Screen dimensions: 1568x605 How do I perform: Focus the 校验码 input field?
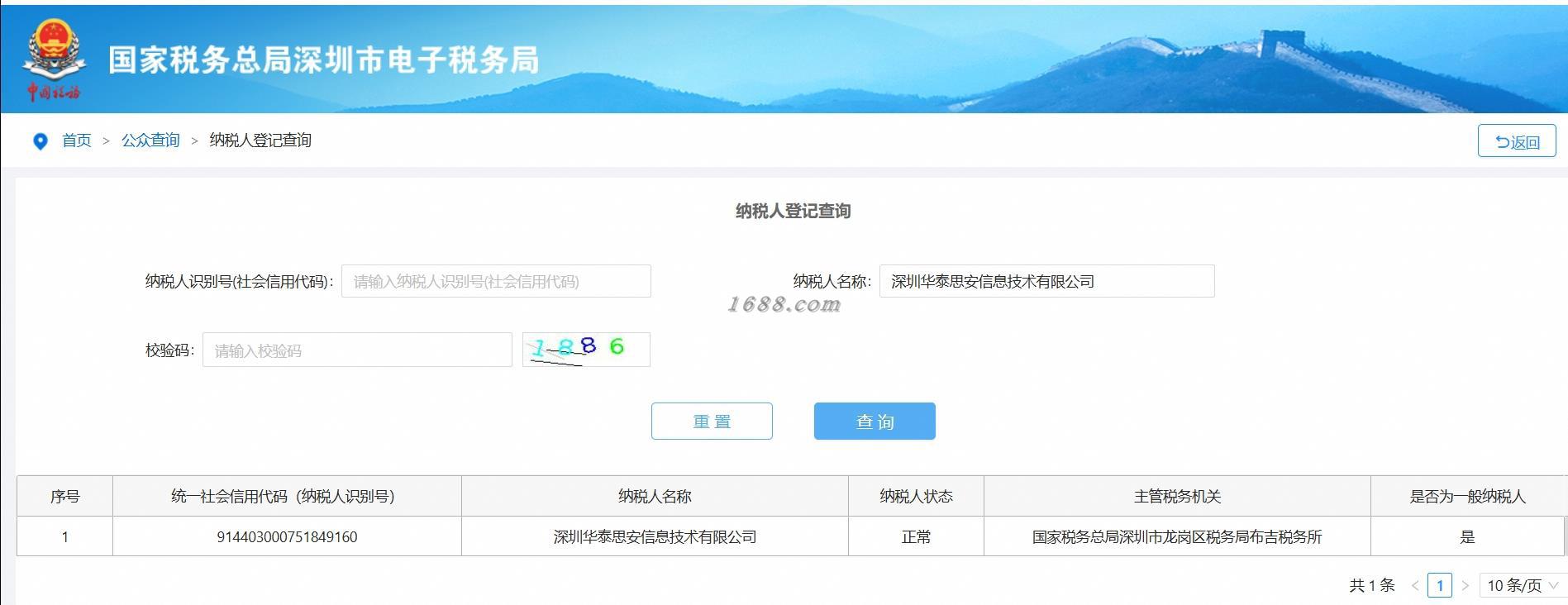tap(357, 350)
